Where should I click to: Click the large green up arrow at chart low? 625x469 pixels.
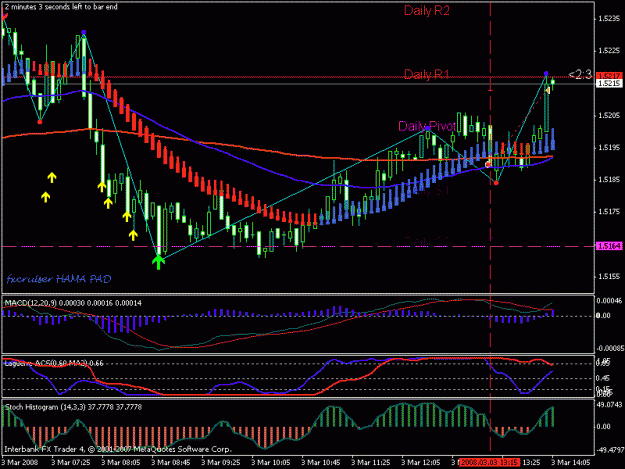[x=158, y=262]
